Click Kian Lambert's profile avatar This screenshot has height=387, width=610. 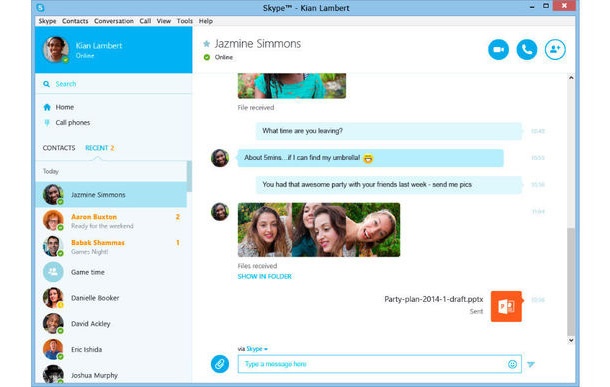(x=55, y=49)
